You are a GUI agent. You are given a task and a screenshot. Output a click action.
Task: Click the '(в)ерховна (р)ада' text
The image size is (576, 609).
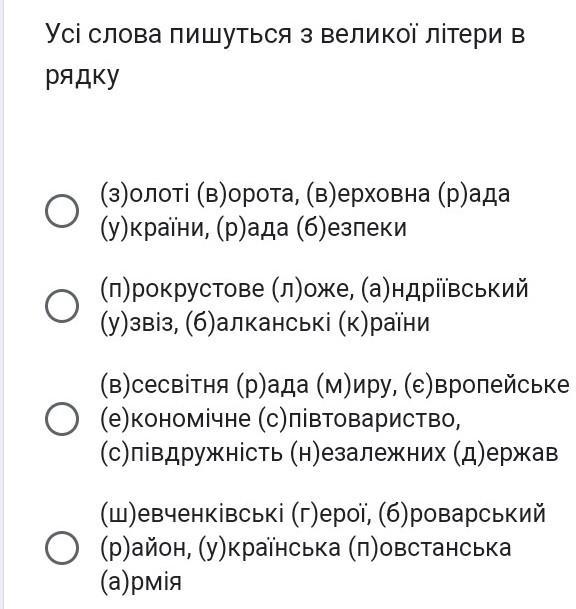[x=408, y=194]
